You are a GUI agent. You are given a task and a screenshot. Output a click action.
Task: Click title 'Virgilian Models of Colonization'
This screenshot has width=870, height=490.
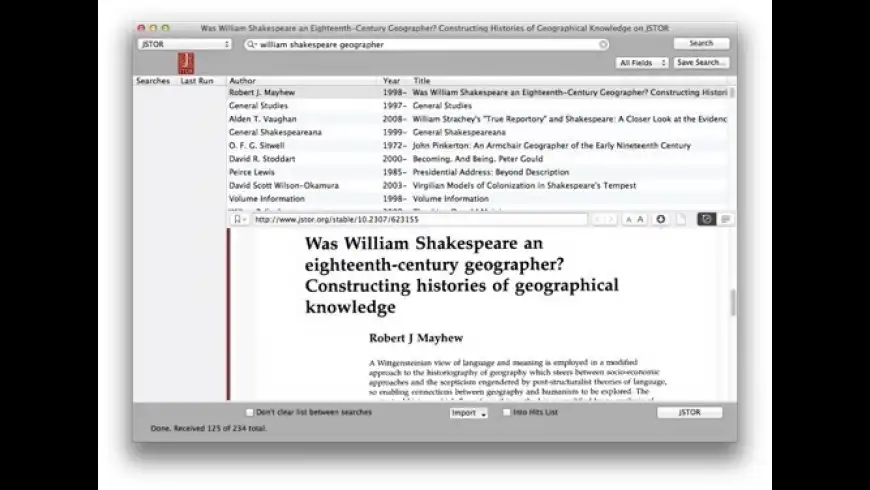tap(524, 185)
